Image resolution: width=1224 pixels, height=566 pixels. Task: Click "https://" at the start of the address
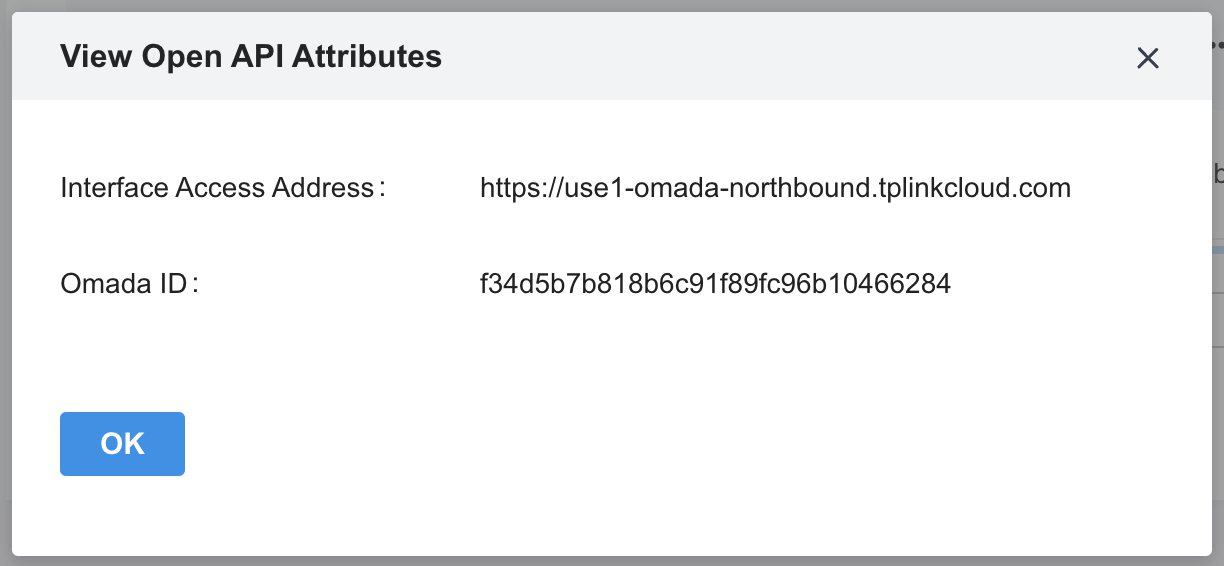(x=511, y=187)
